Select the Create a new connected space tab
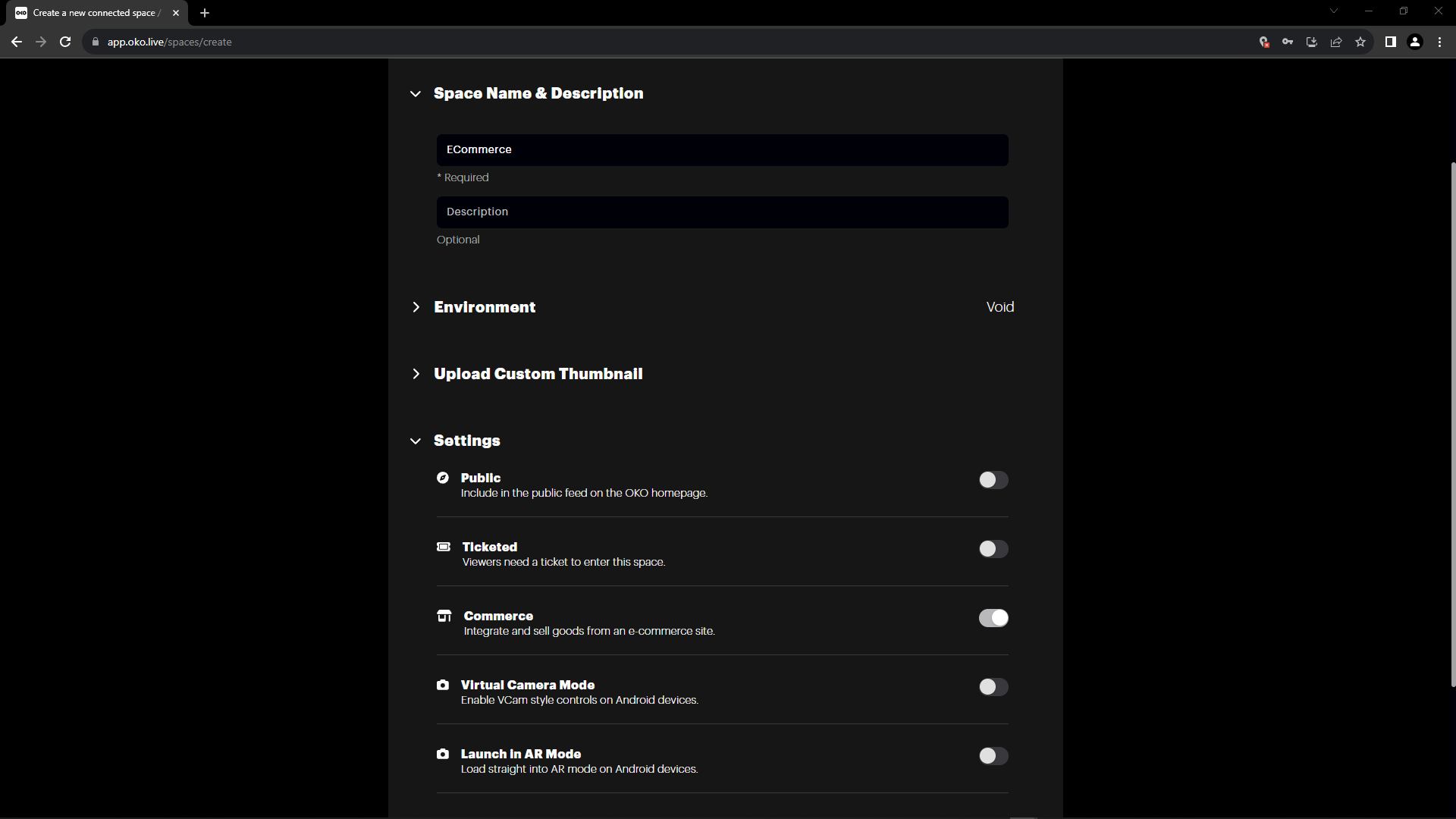1456x819 pixels. click(95, 13)
